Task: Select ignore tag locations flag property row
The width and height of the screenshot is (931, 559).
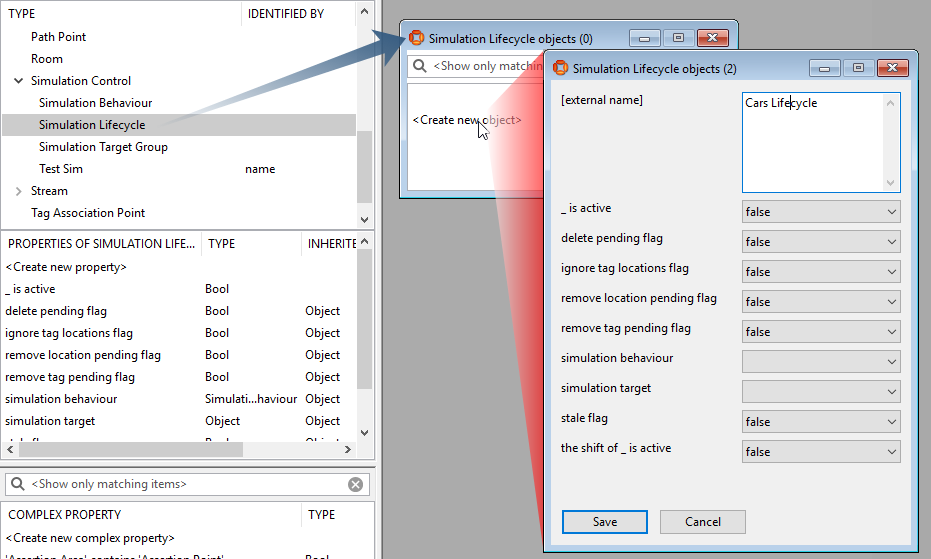Action: pos(179,333)
